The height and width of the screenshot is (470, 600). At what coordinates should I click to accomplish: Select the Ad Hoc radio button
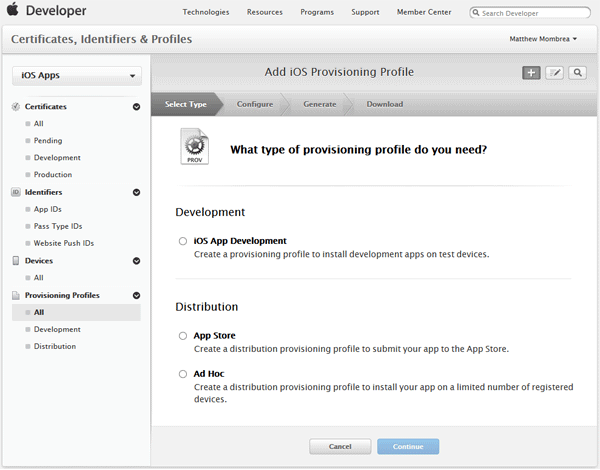pos(183,374)
